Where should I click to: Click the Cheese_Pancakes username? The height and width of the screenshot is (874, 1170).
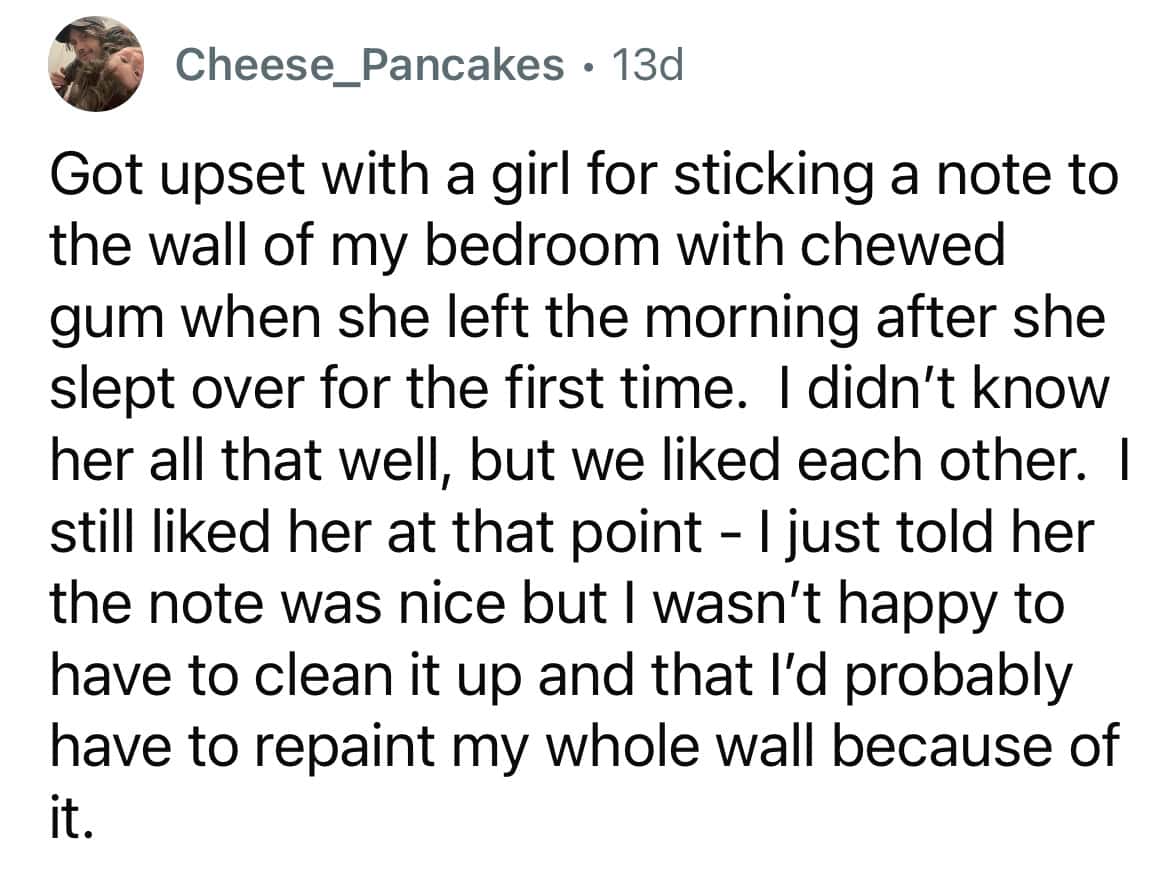click(369, 66)
